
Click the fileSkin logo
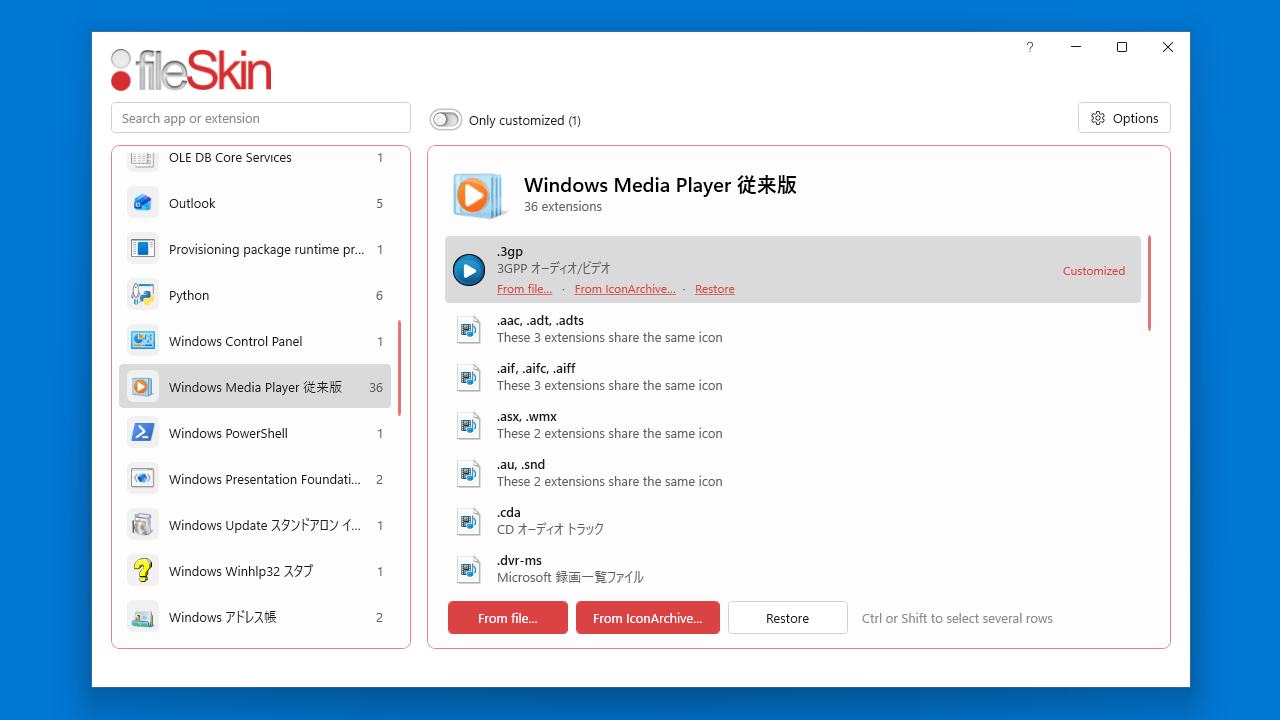point(191,70)
